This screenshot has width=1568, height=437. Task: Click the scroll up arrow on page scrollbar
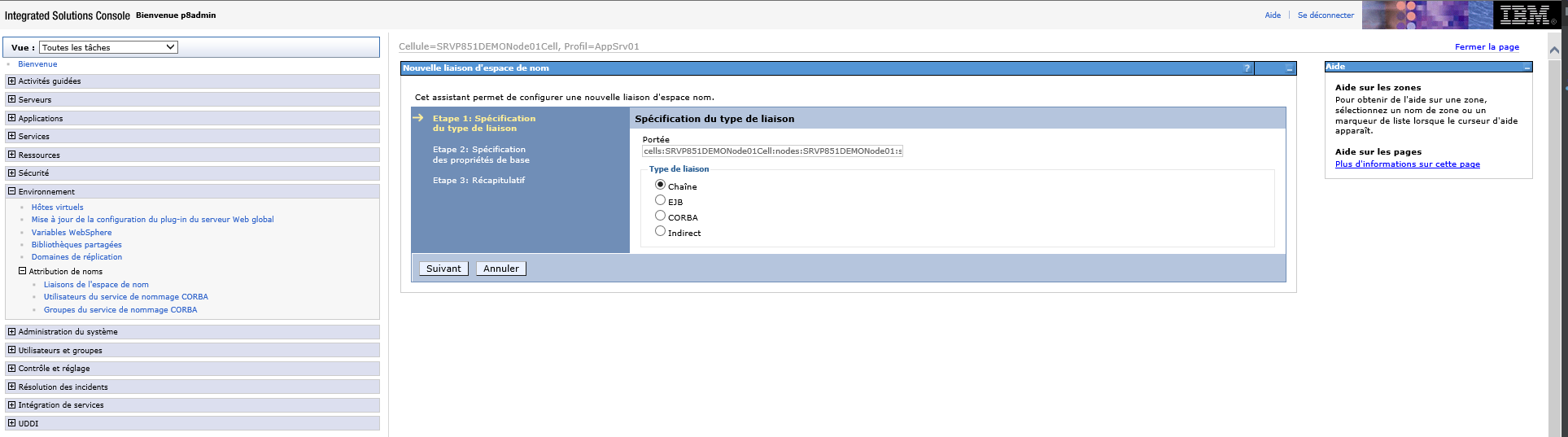(1554, 50)
